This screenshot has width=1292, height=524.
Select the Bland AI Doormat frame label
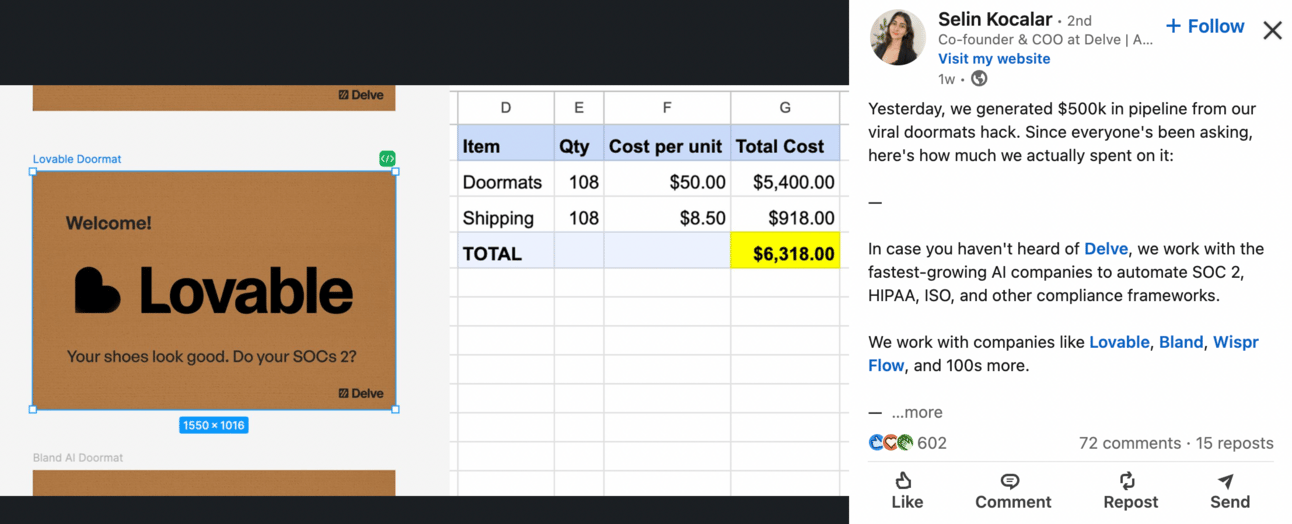[78, 457]
